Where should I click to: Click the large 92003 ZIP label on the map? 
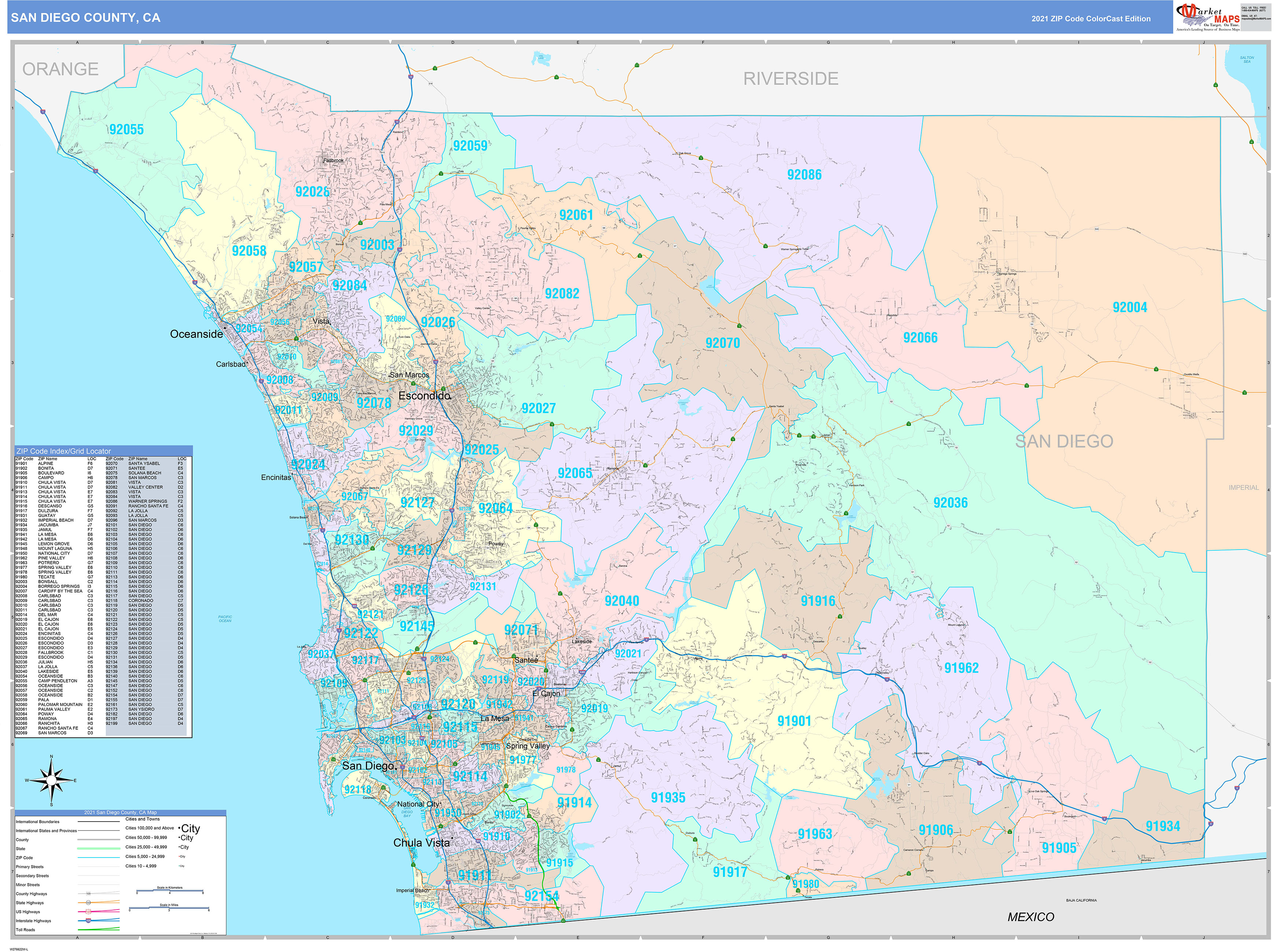coord(377,245)
